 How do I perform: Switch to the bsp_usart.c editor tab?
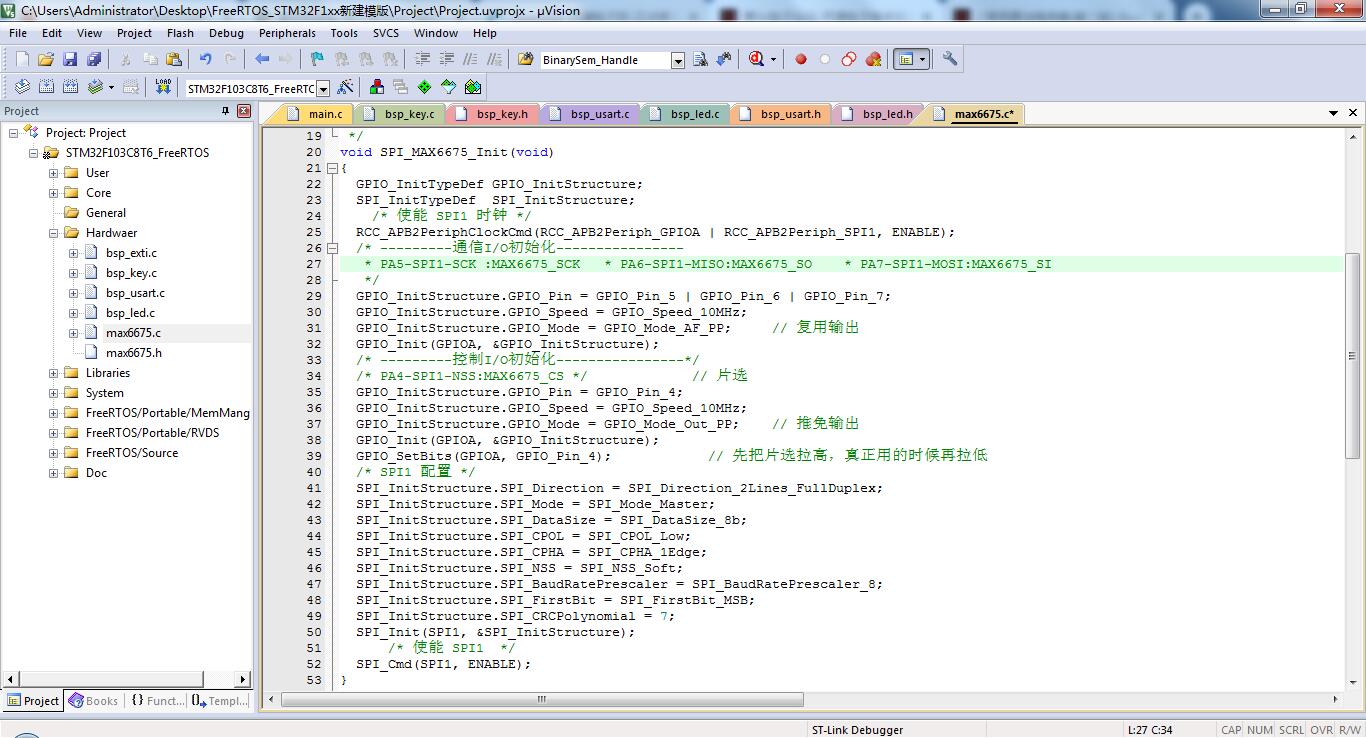pyautogui.click(x=599, y=114)
